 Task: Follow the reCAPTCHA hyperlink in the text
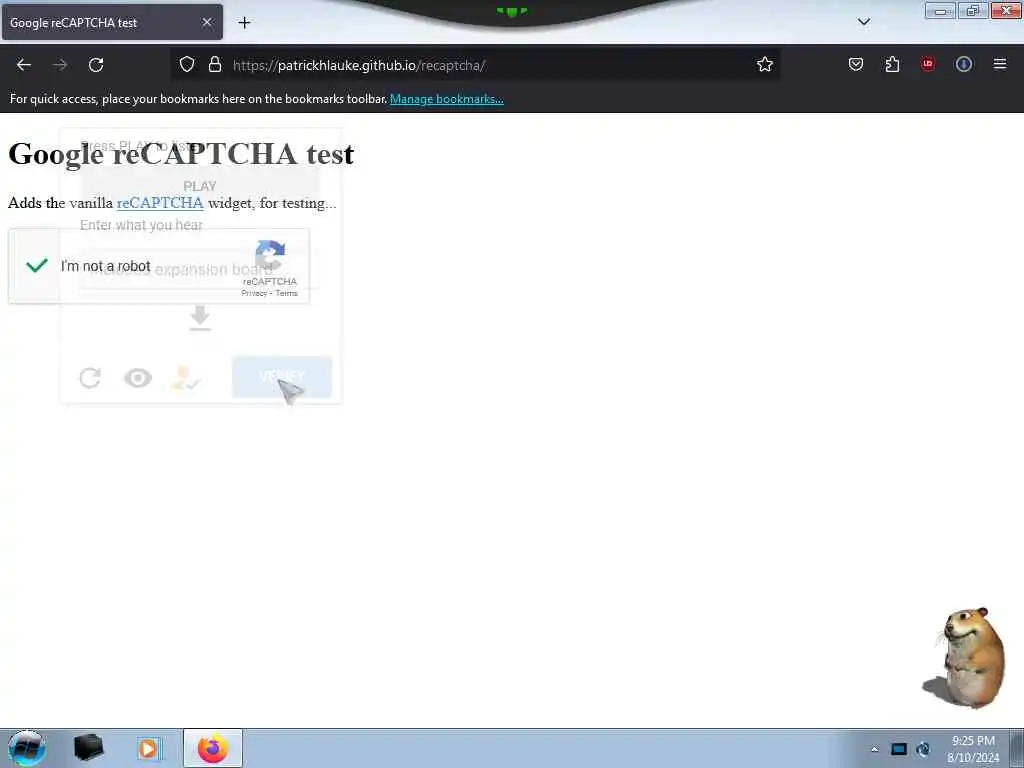(160, 203)
